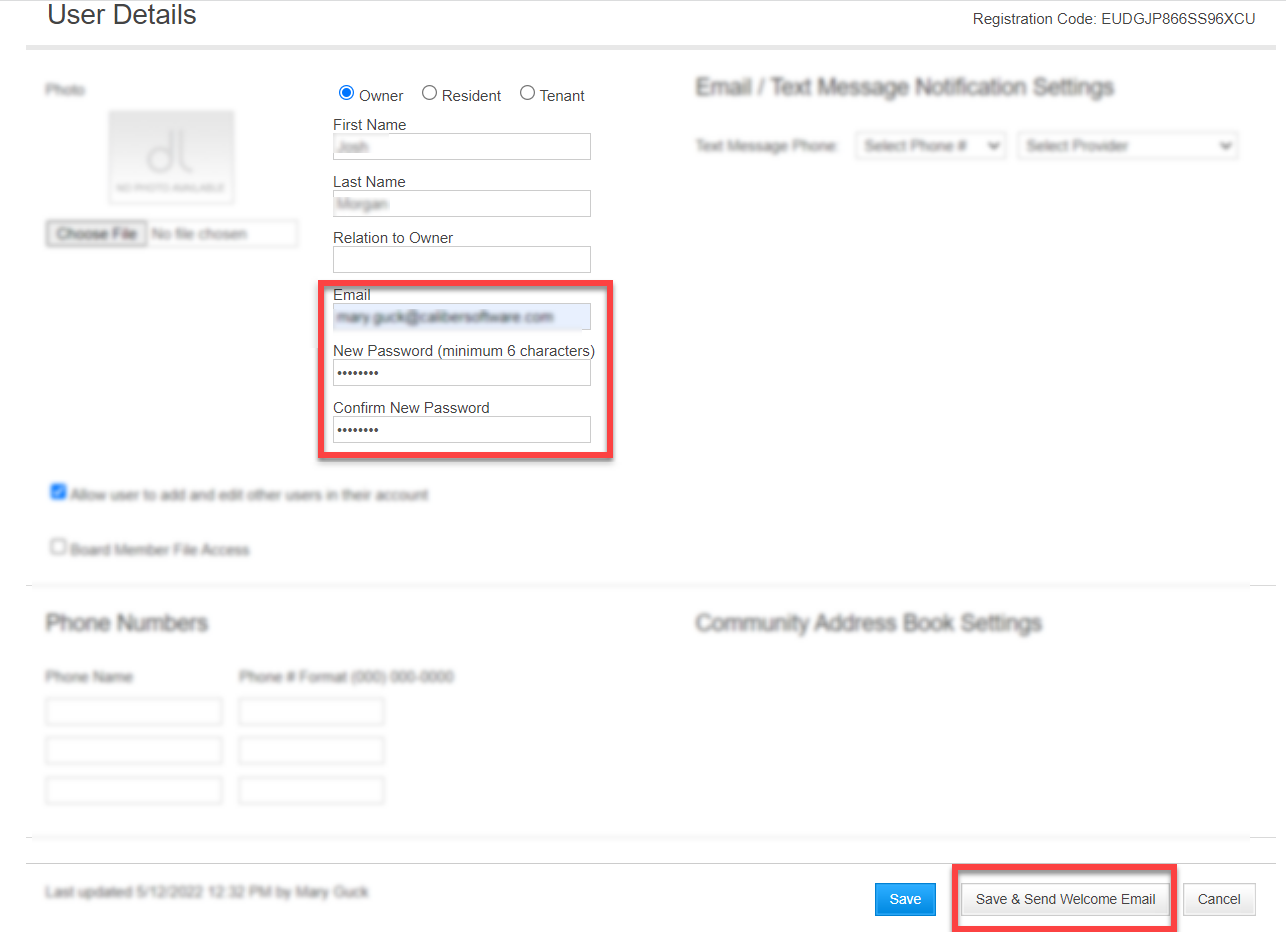Focus the First Name field
The width and height of the screenshot is (1286, 932).
tap(461, 146)
